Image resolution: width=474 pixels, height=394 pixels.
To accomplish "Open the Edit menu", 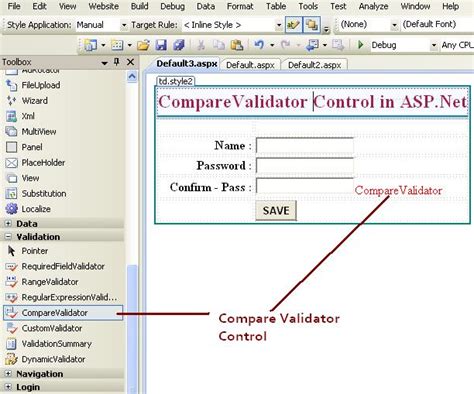I will click(39, 6).
